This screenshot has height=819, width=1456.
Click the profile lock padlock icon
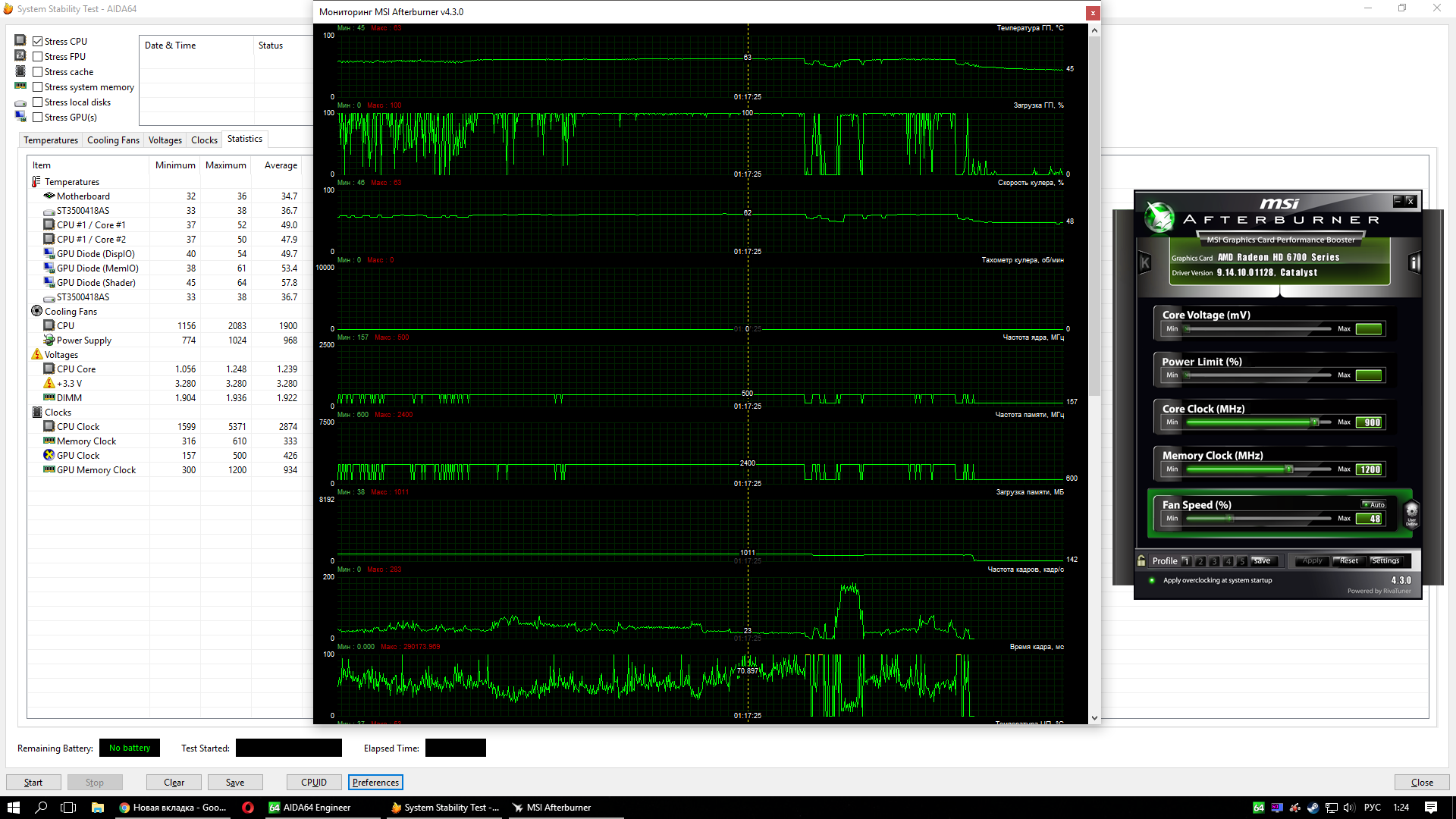coord(1141,561)
